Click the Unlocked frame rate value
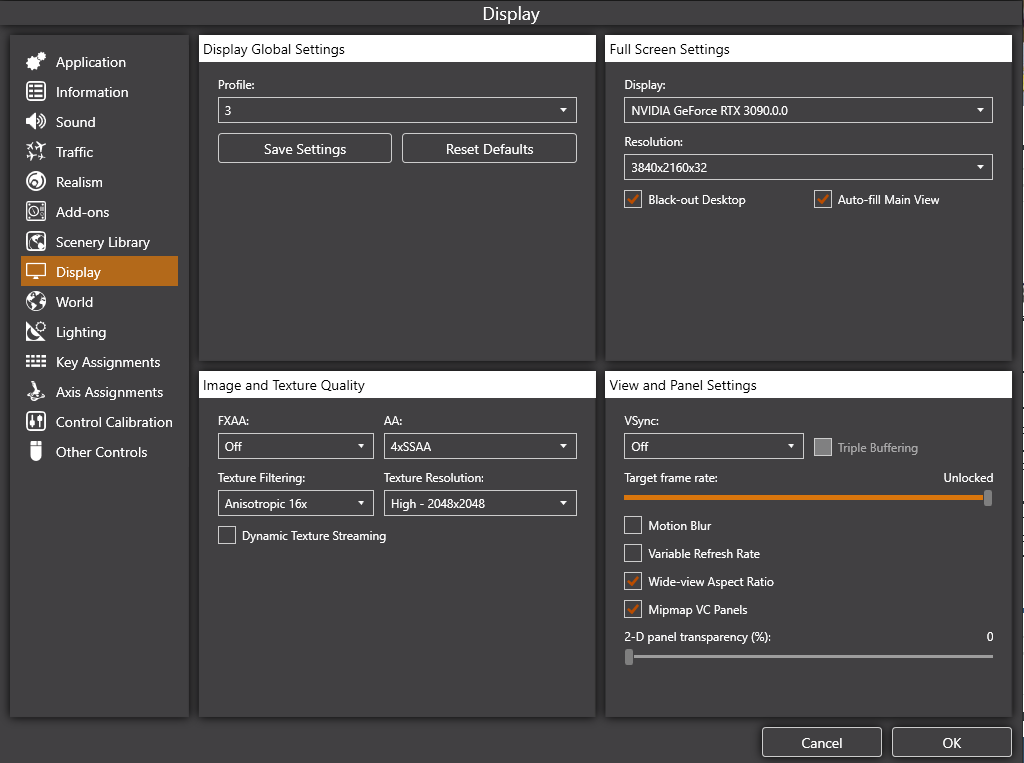The image size is (1024, 763). (968, 478)
